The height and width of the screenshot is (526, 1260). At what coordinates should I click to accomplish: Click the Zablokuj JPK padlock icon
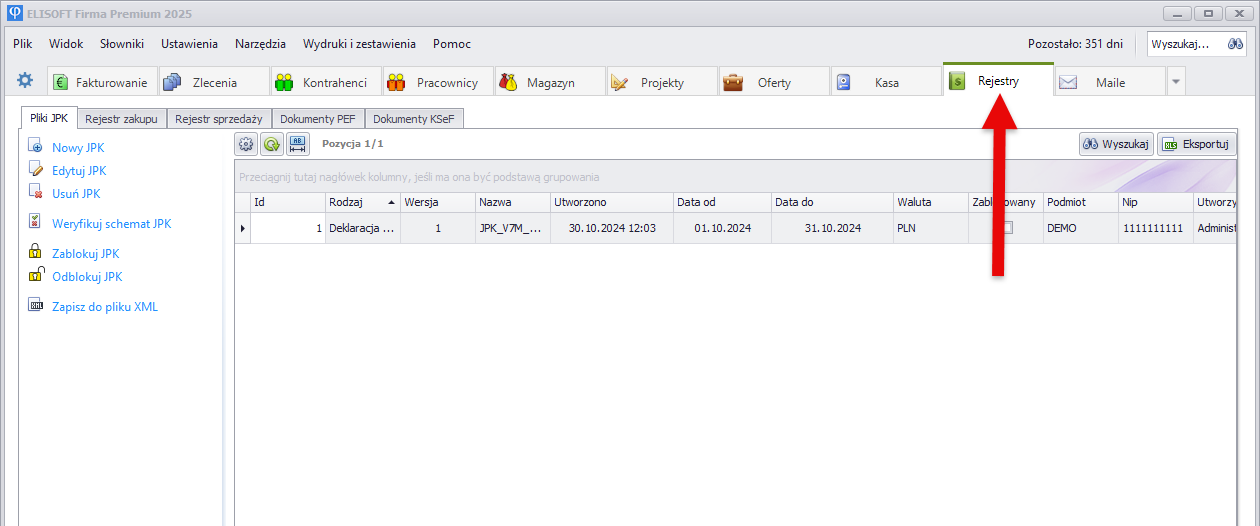(x=36, y=253)
